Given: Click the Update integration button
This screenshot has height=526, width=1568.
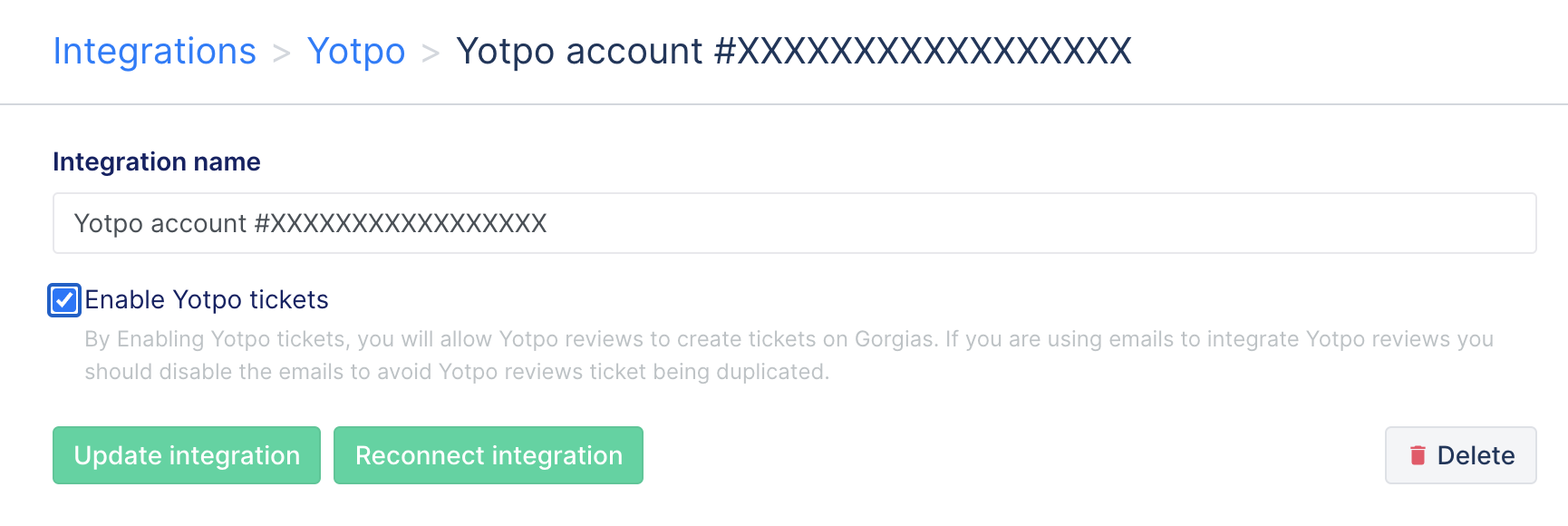Looking at the screenshot, I should [187, 455].
